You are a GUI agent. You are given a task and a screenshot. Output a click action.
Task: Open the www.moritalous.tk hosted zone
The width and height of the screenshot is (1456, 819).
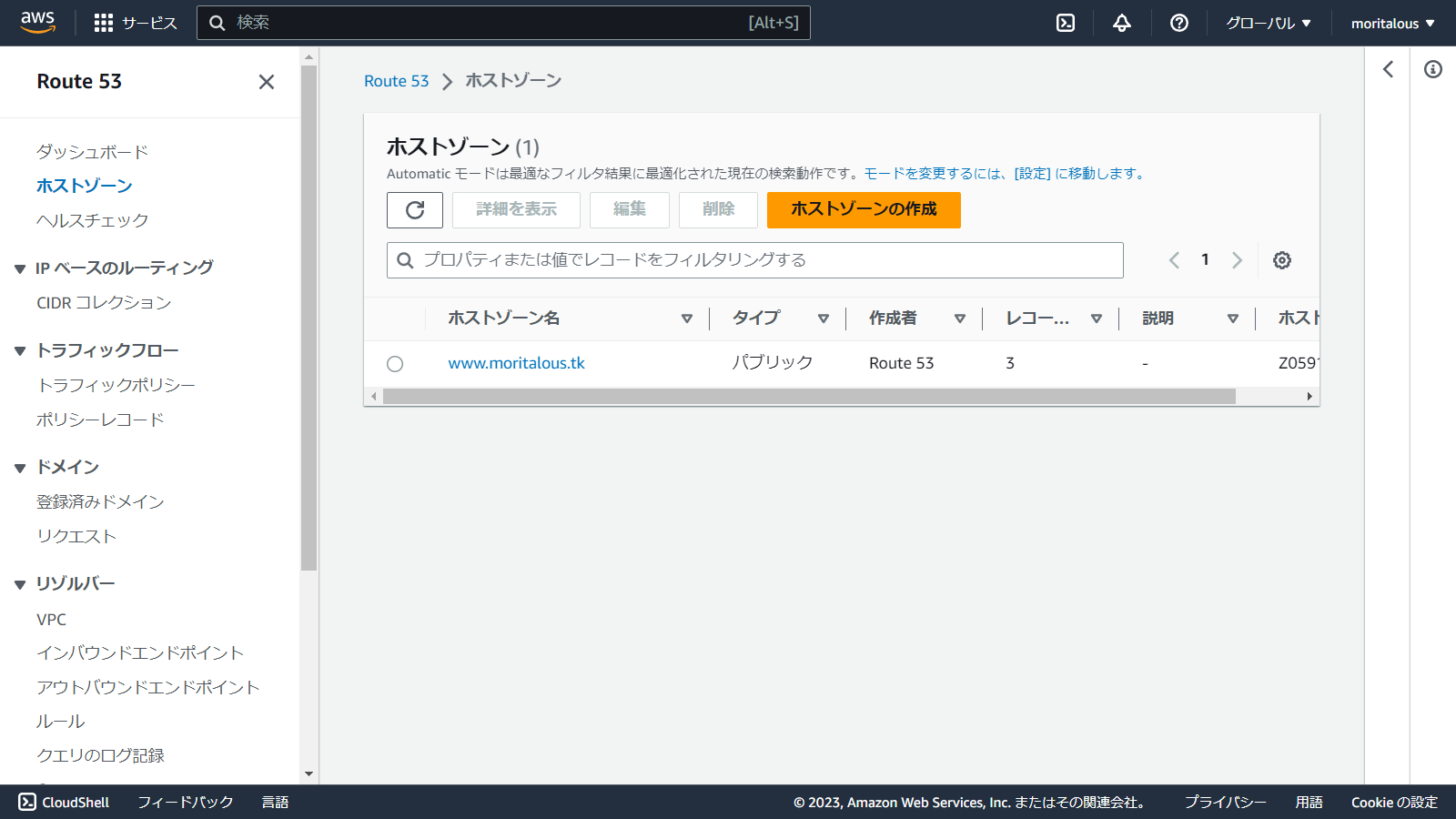516,362
